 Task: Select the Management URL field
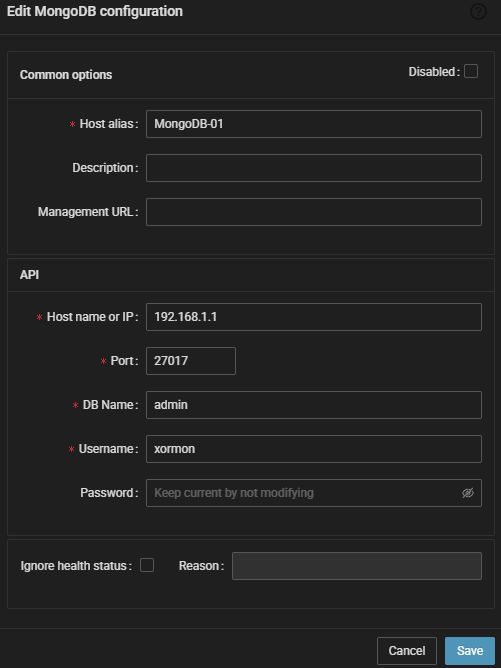(x=314, y=212)
